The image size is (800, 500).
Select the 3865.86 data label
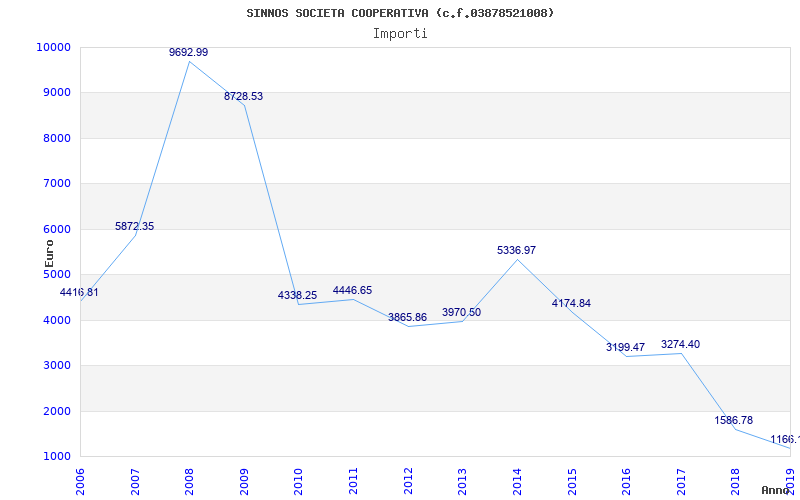pos(407,317)
